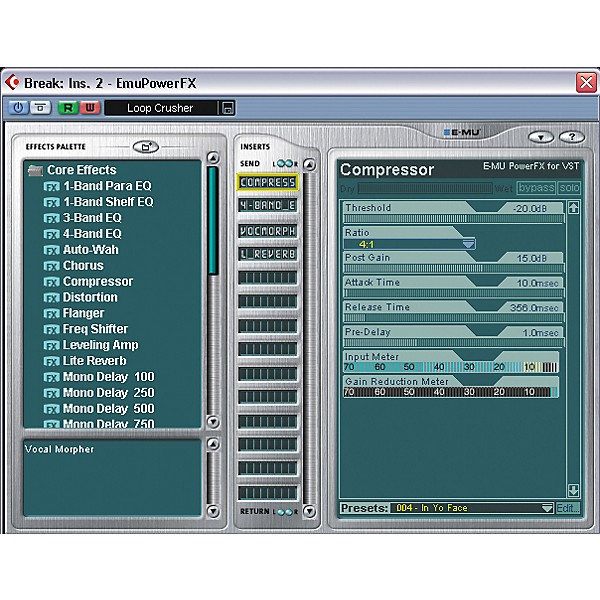Open the Presets dropdown showing In Yo Face
600x600 pixels.
tap(472, 508)
